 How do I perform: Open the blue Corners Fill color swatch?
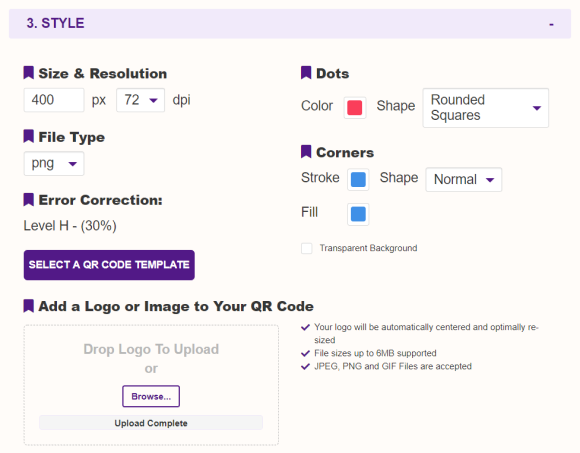point(358,214)
